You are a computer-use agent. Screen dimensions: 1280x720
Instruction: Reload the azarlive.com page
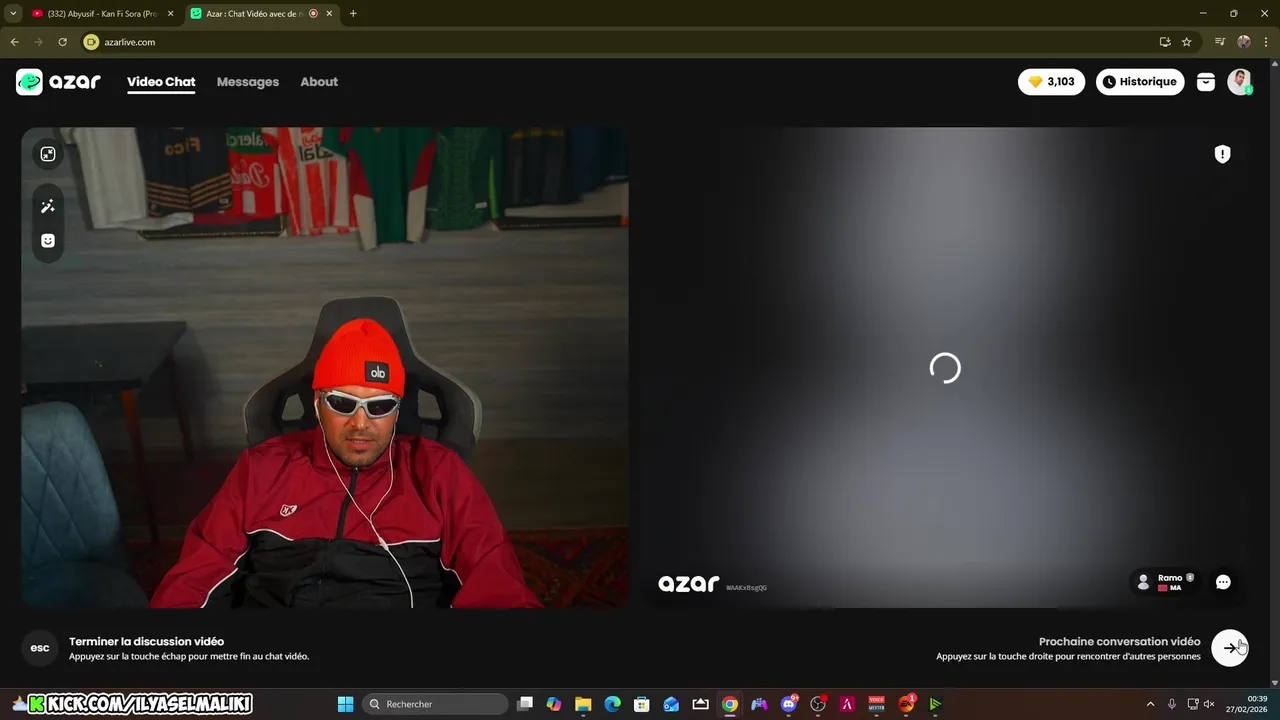coord(62,42)
